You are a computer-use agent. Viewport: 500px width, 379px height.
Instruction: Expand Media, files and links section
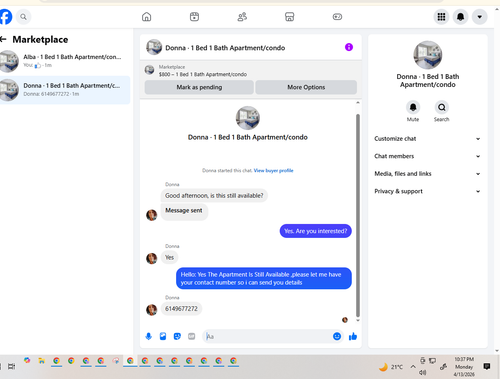pos(427,174)
